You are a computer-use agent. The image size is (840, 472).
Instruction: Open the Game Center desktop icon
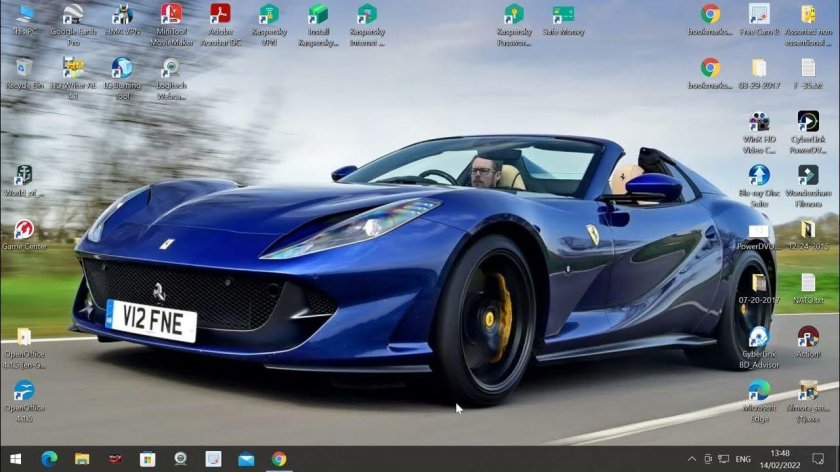[24, 231]
